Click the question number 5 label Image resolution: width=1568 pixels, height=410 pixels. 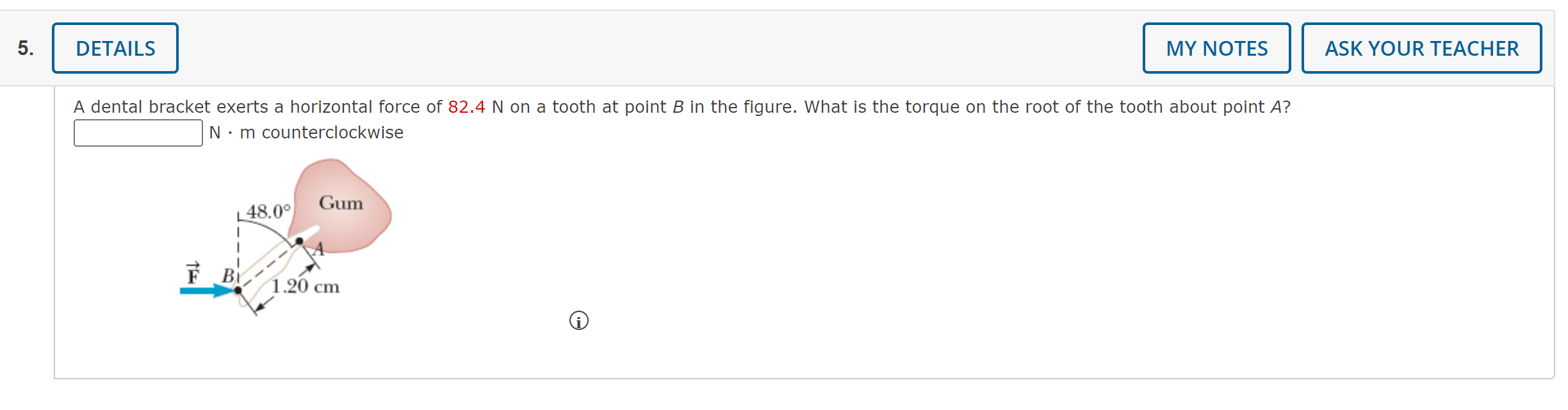[x=24, y=47]
